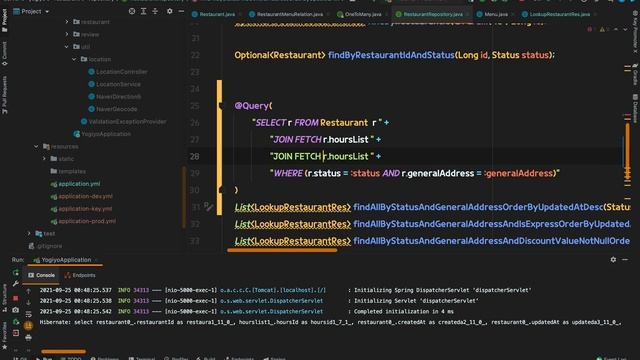640x360 pixels.
Task: Expand the static folder
Action: point(44,159)
